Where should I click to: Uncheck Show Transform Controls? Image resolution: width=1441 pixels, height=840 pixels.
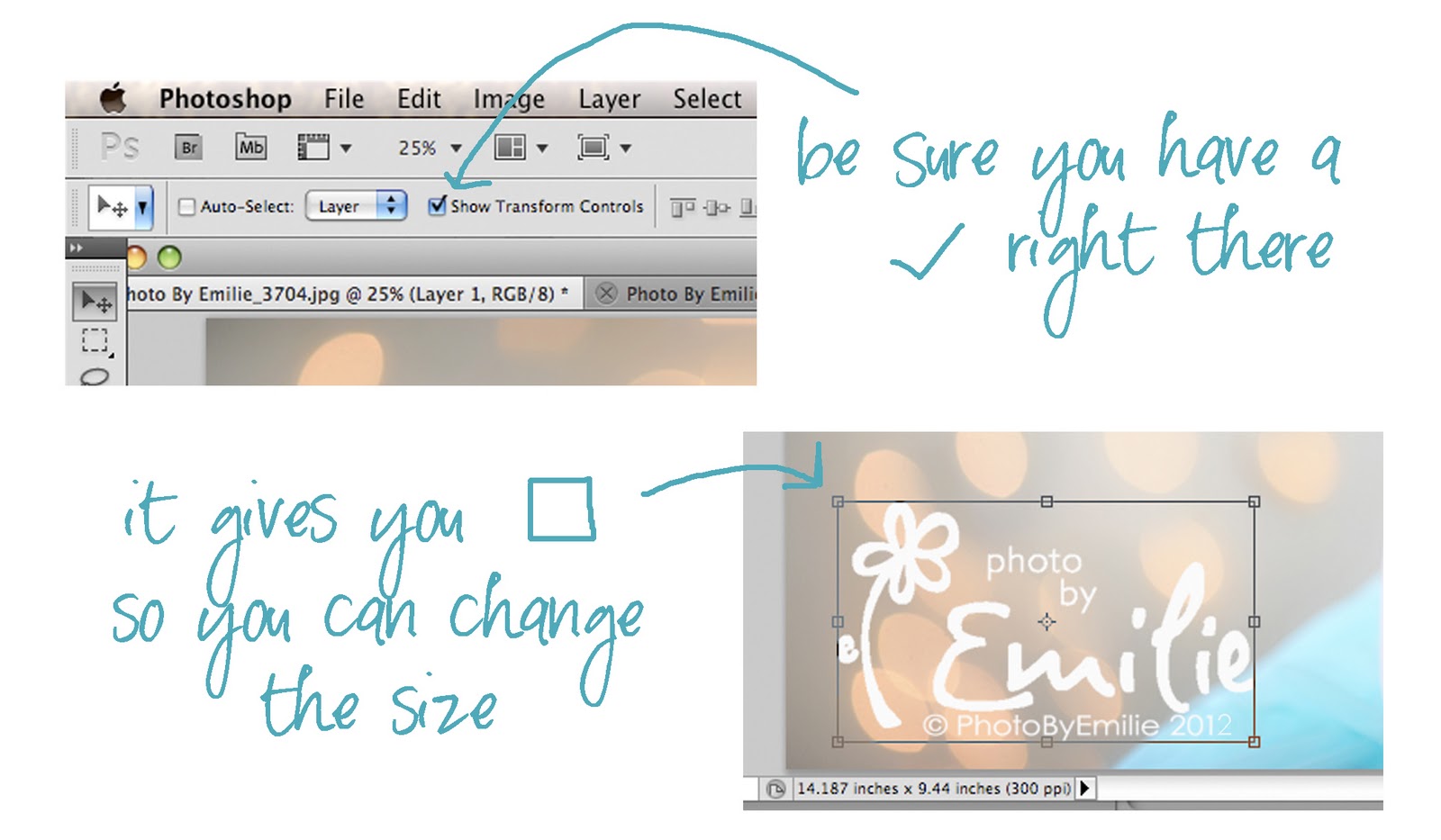click(x=437, y=206)
